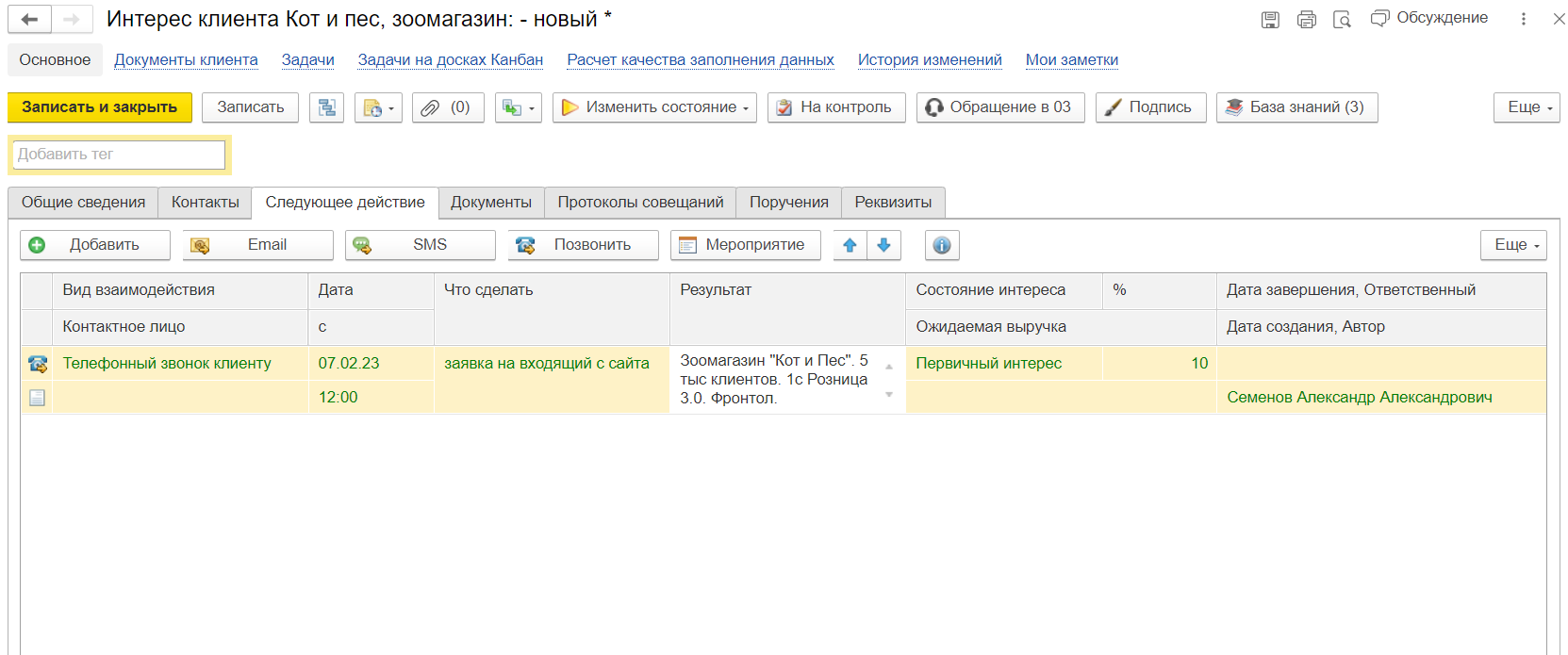Open Задачи на досках Канбан link
The width and height of the screenshot is (1568, 655).
450,59
